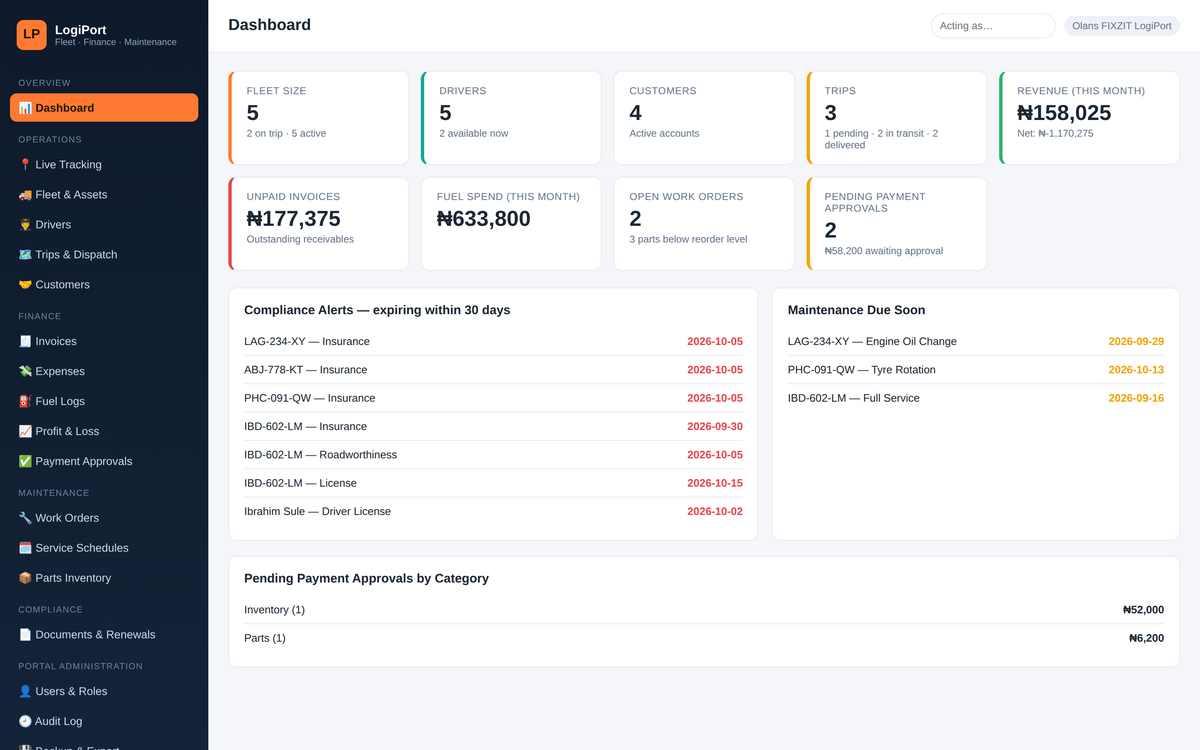1200x750 pixels.
Task: Navigate to Invoices in Finance
Action: (104, 342)
